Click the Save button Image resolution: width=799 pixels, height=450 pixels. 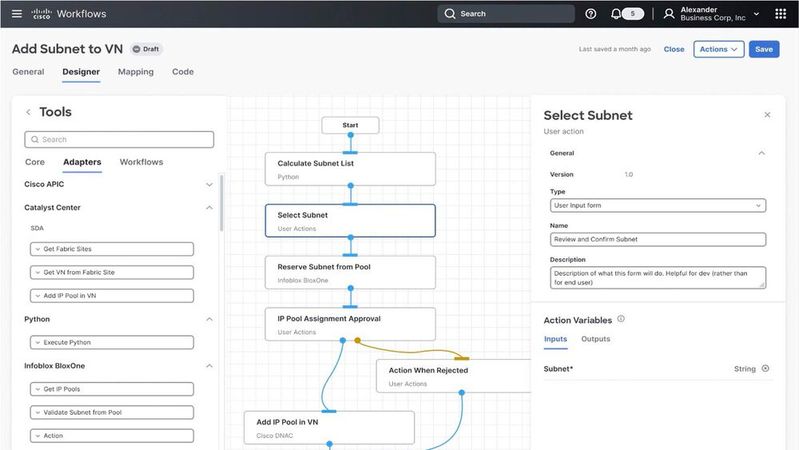click(764, 49)
